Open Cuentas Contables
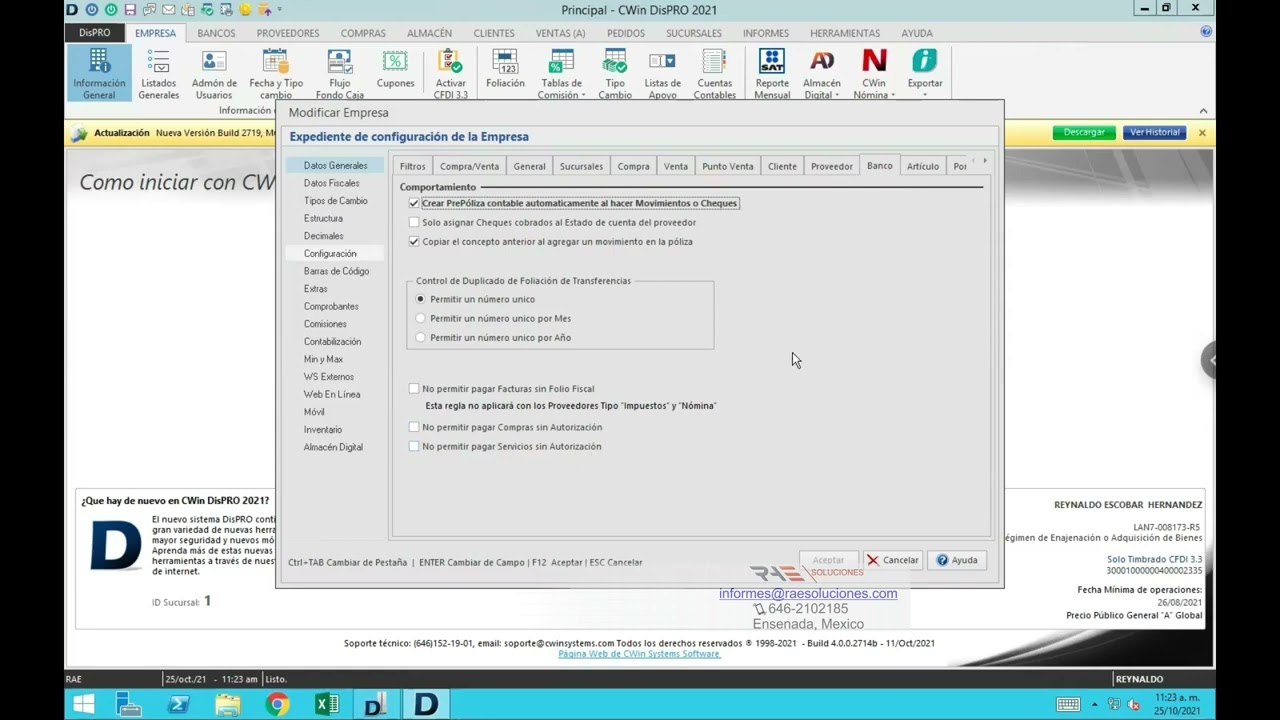The height and width of the screenshot is (720, 1280). 715,73
